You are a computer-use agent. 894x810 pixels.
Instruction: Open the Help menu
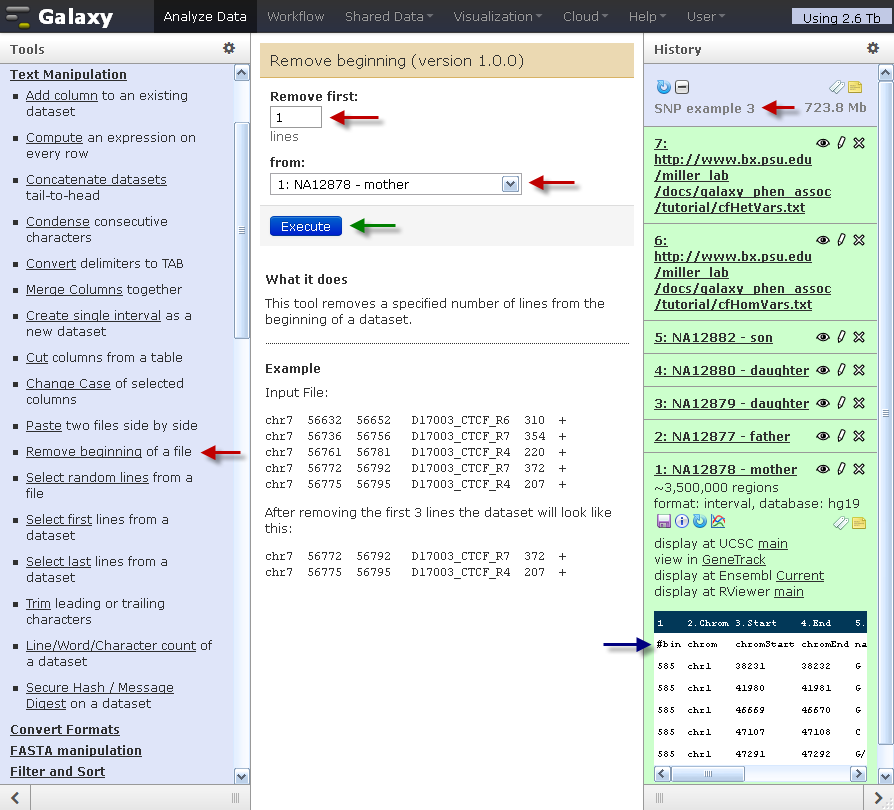click(x=647, y=17)
